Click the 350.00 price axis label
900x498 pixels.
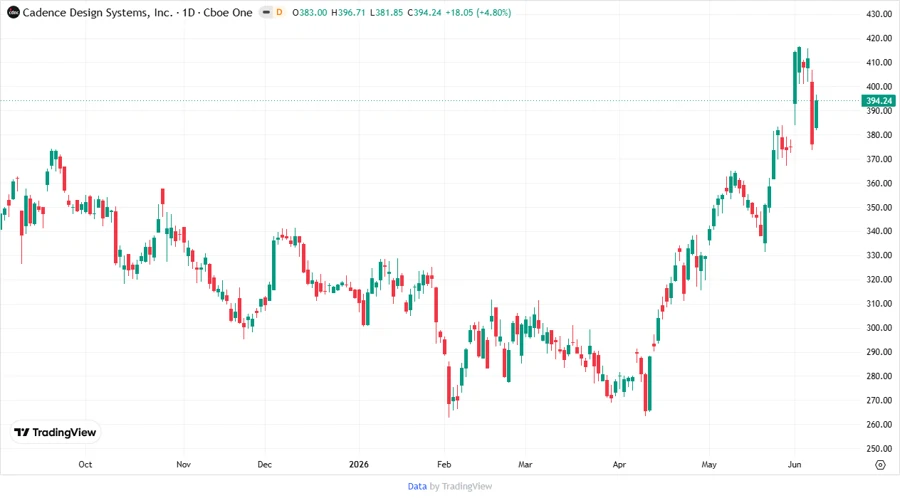coord(879,207)
